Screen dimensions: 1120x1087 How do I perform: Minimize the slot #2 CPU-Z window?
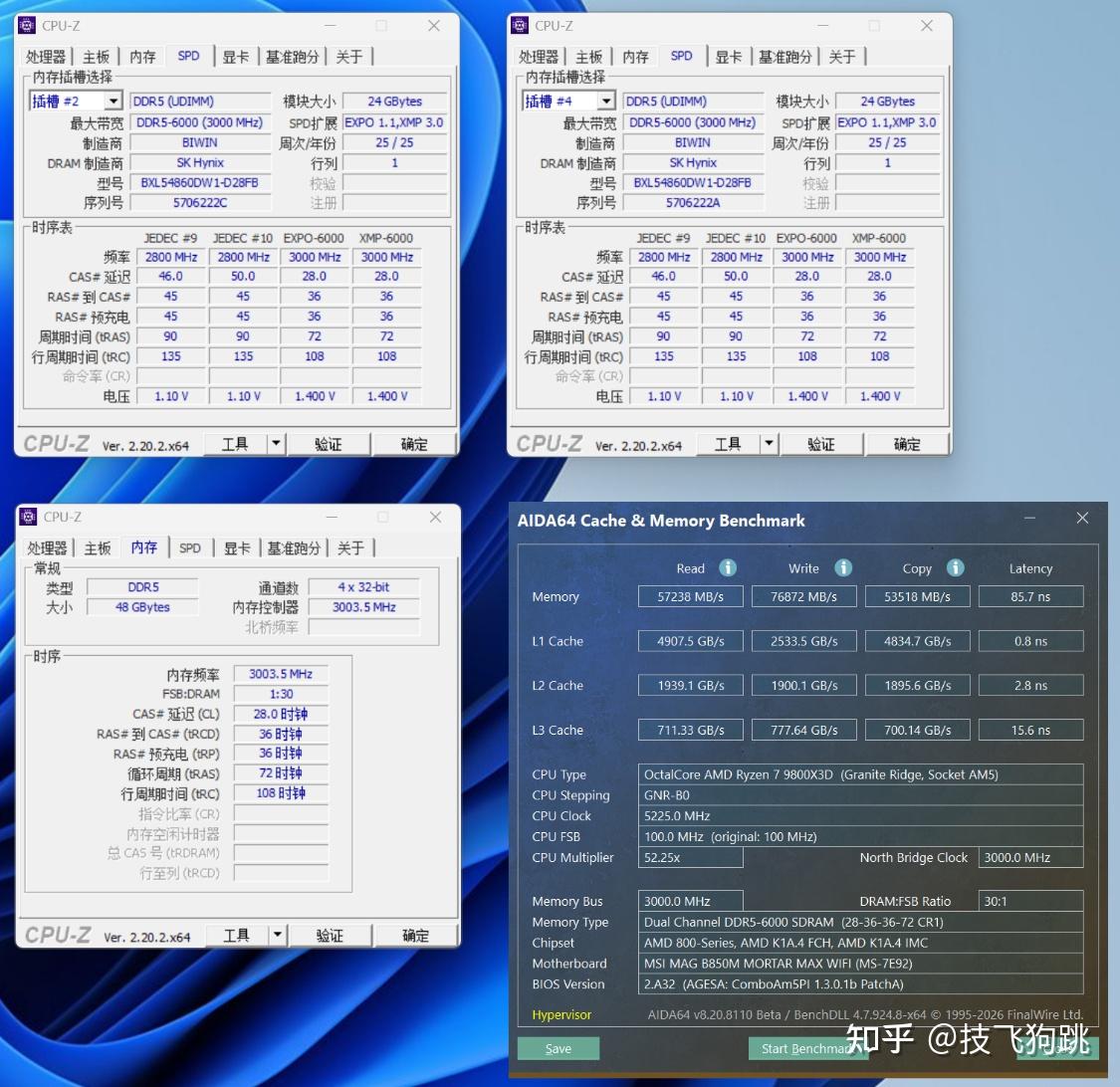[x=330, y=26]
